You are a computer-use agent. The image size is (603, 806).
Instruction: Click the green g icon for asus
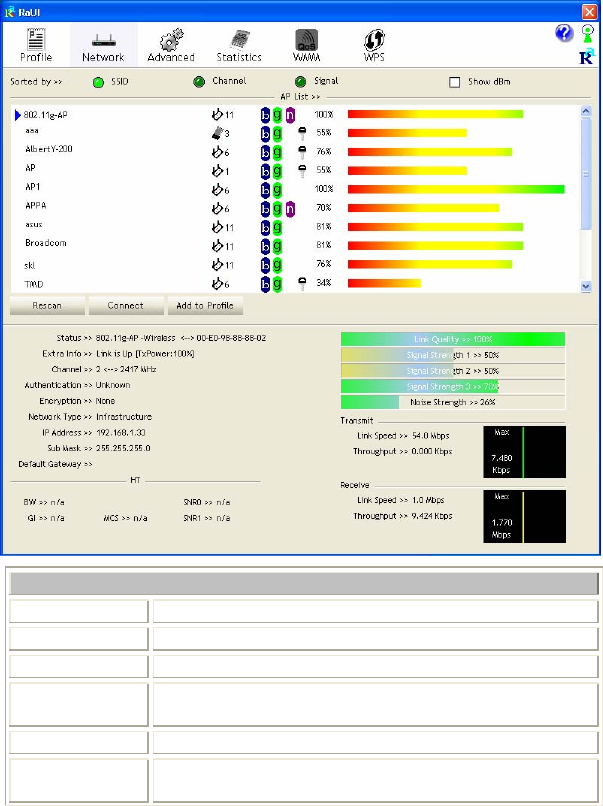(x=278, y=227)
